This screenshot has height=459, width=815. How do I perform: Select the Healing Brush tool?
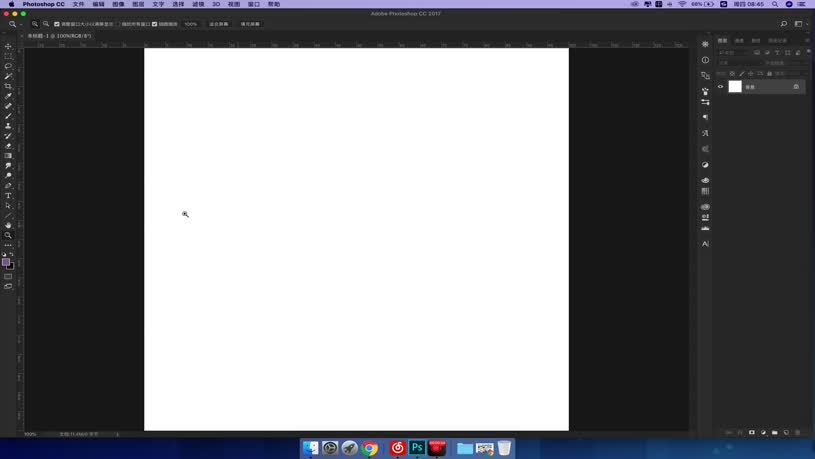pyautogui.click(x=8, y=106)
